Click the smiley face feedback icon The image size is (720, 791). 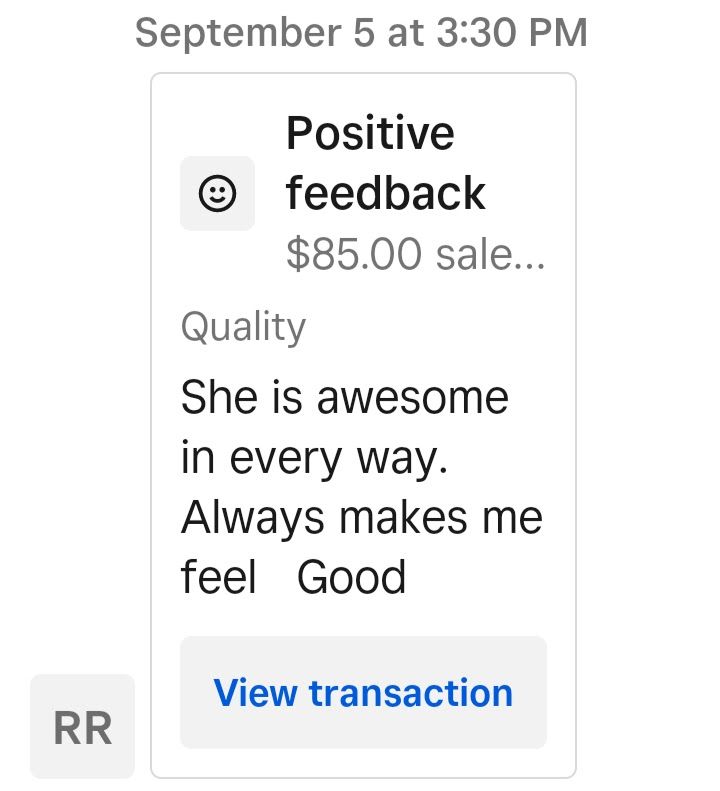tap(217, 193)
